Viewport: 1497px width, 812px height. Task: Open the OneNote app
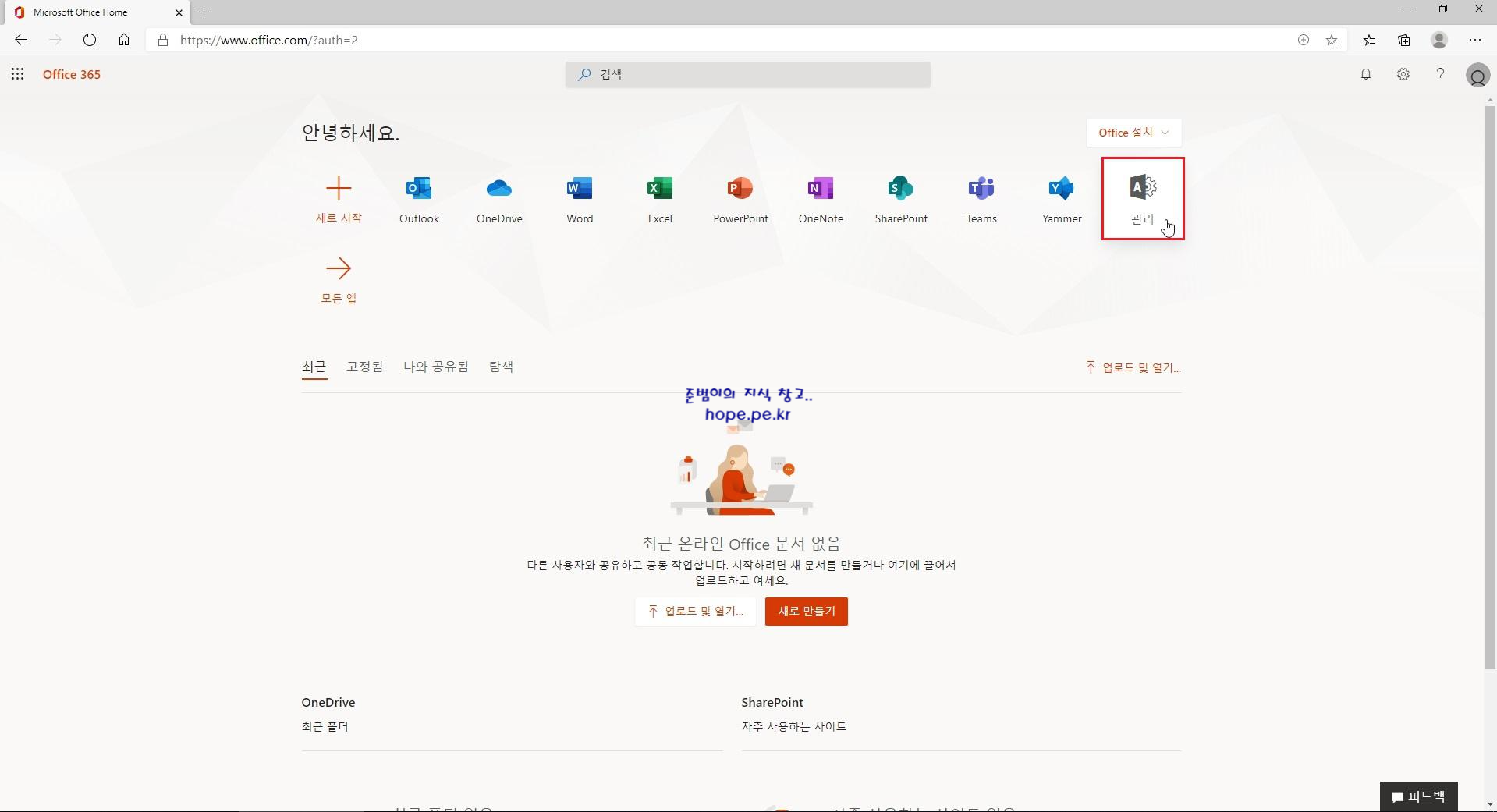(x=821, y=198)
